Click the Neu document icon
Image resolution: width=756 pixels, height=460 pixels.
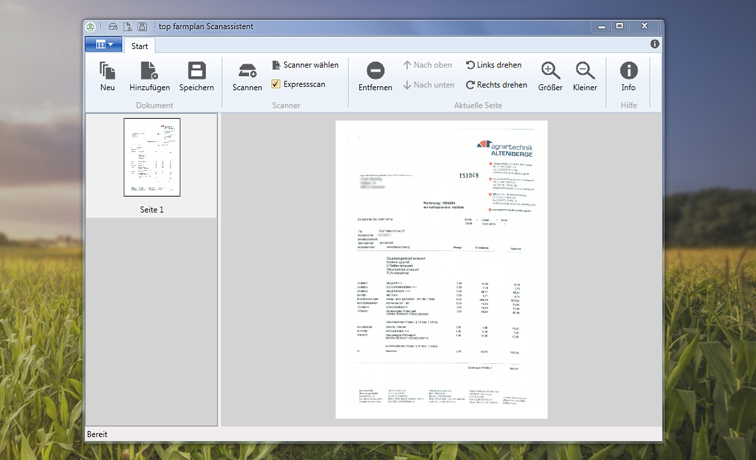pos(107,75)
